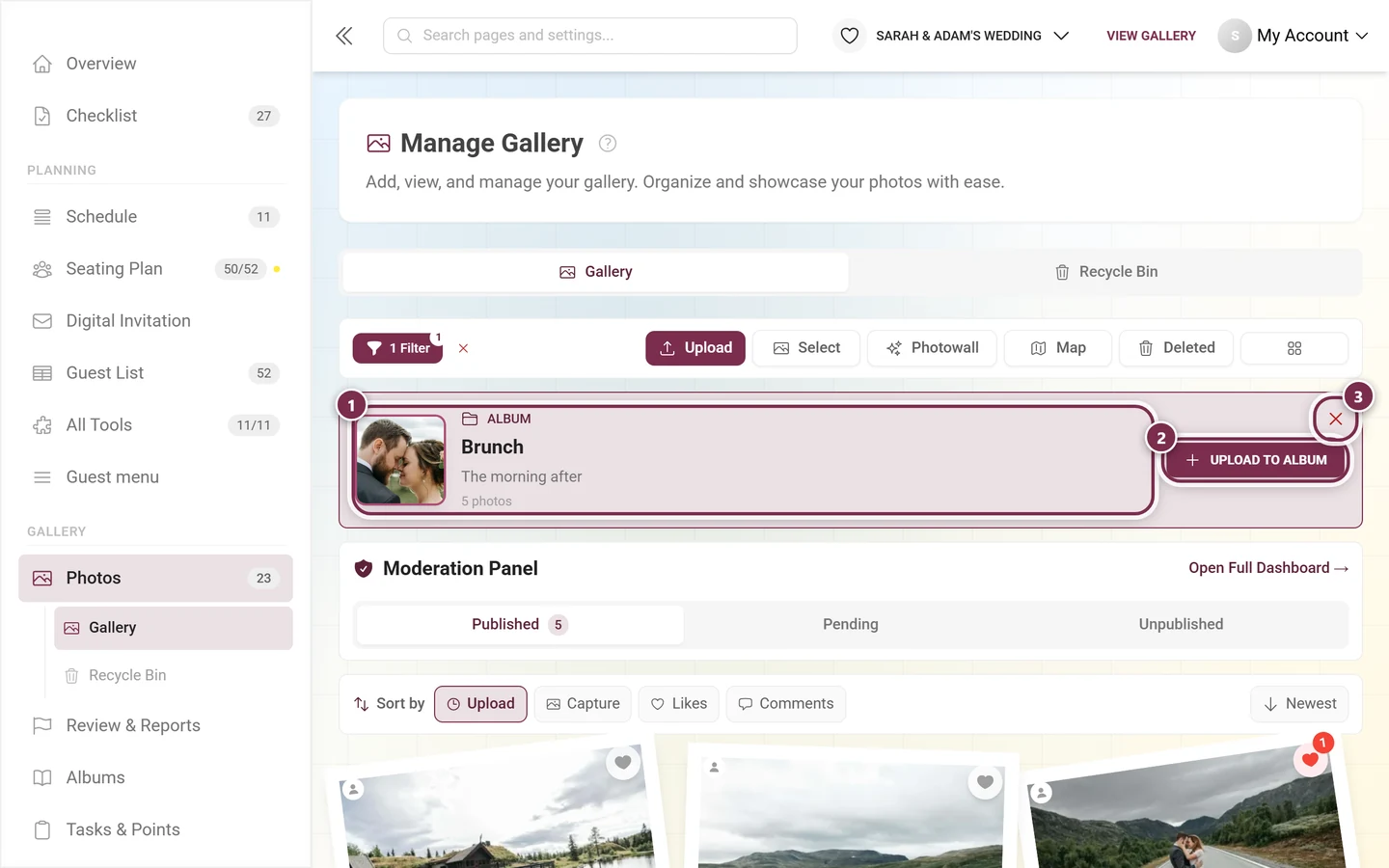This screenshot has width=1389, height=868.
Task: Sort photos by Upload date
Action: [x=480, y=704]
